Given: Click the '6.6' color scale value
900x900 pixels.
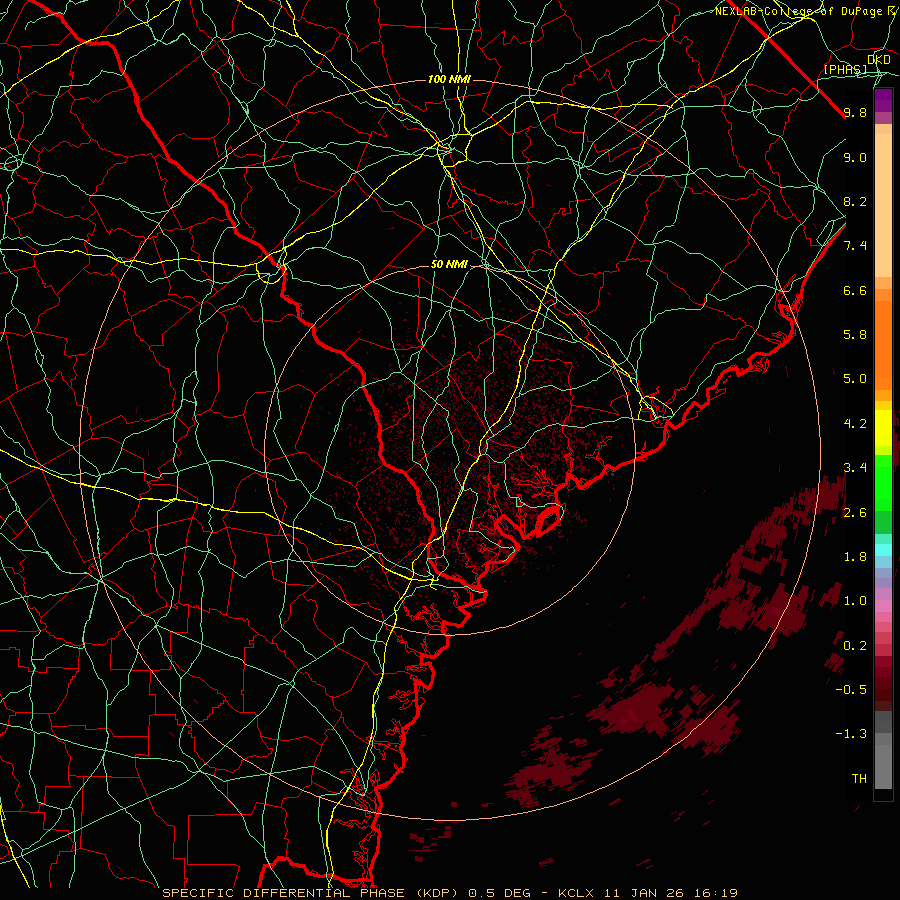Looking at the screenshot, I should (855, 290).
